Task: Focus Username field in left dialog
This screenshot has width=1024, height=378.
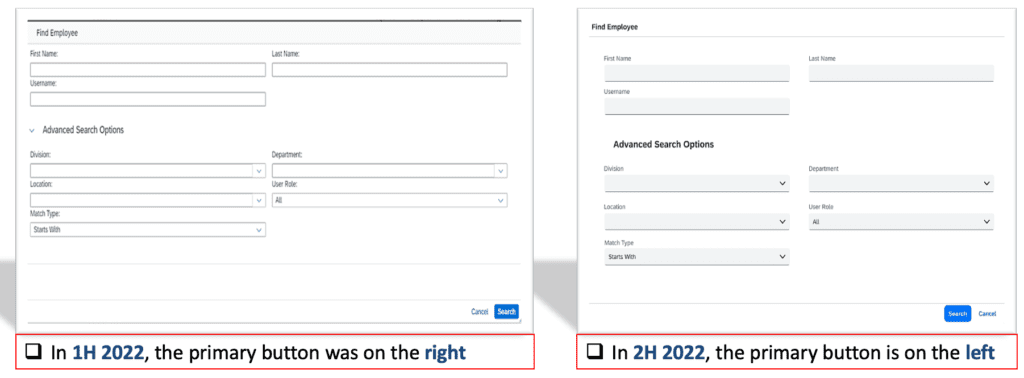Action: click(x=148, y=99)
